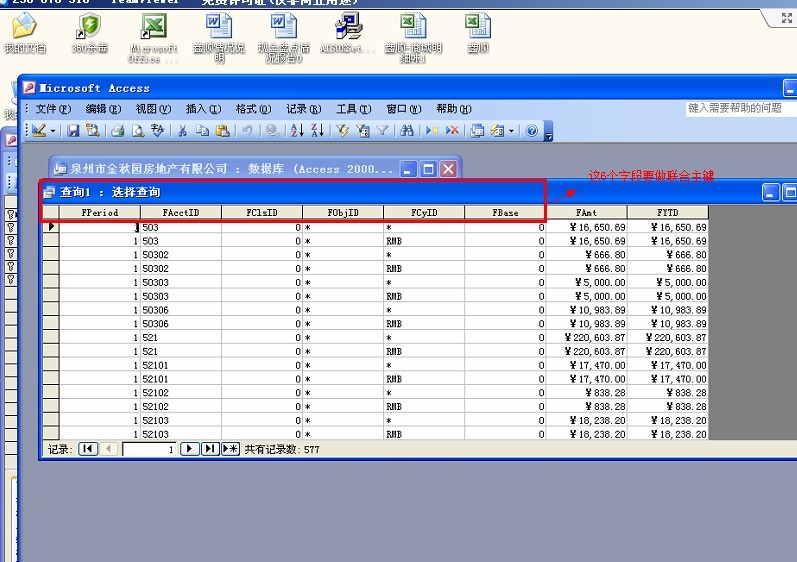Click the 查询1 window title icon

point(49,193)
